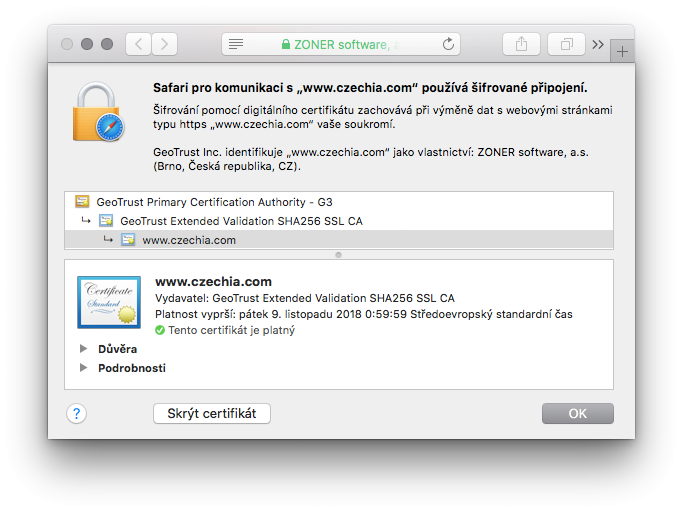Click the Certificate Standard thumbnail image
Image resolution: width=682 pixels, height=513 pixels.
pyautogui.click(x=109, y=302)
